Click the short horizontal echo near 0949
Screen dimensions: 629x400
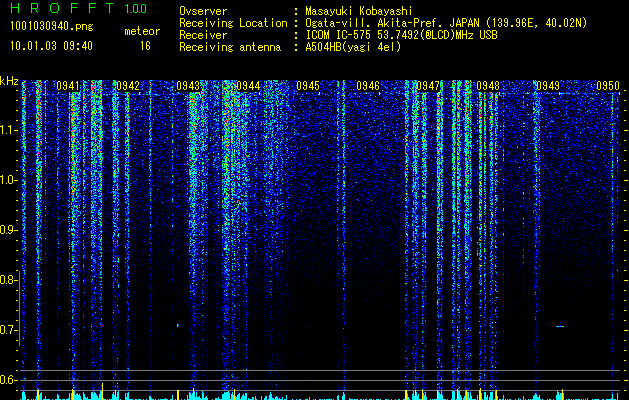point(560,326)
